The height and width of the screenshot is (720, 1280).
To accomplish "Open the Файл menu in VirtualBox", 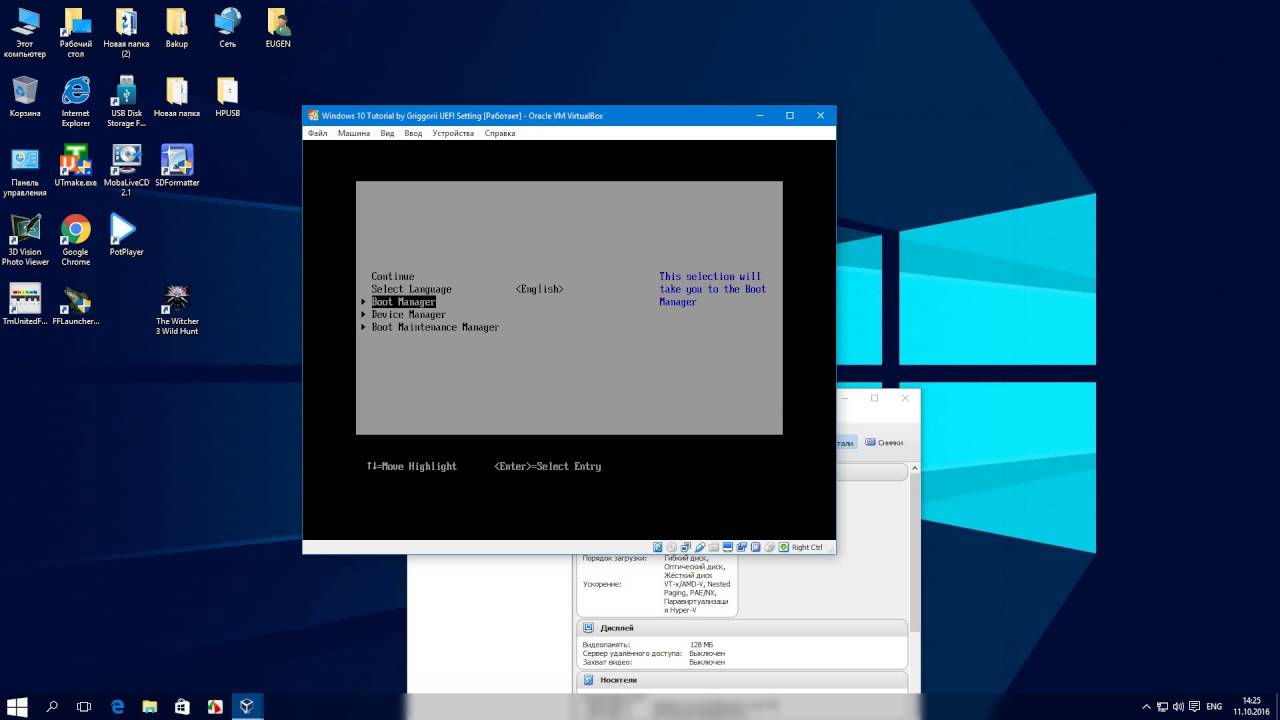I will pos(317,133).
